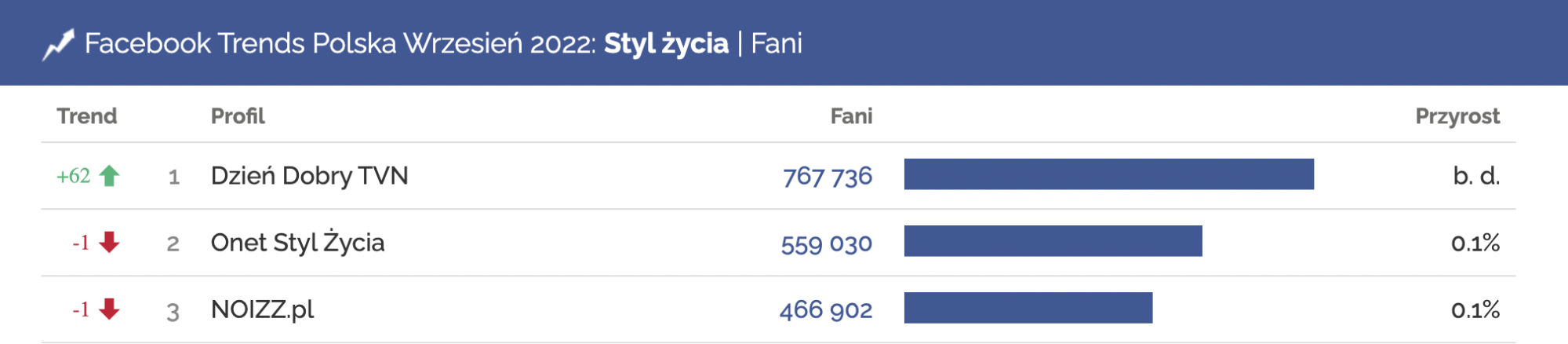Click the Onet Styl Życia fan bar
This screenshot has height=344, width=1568.
pyautogui.click(x=1053, y=241)
